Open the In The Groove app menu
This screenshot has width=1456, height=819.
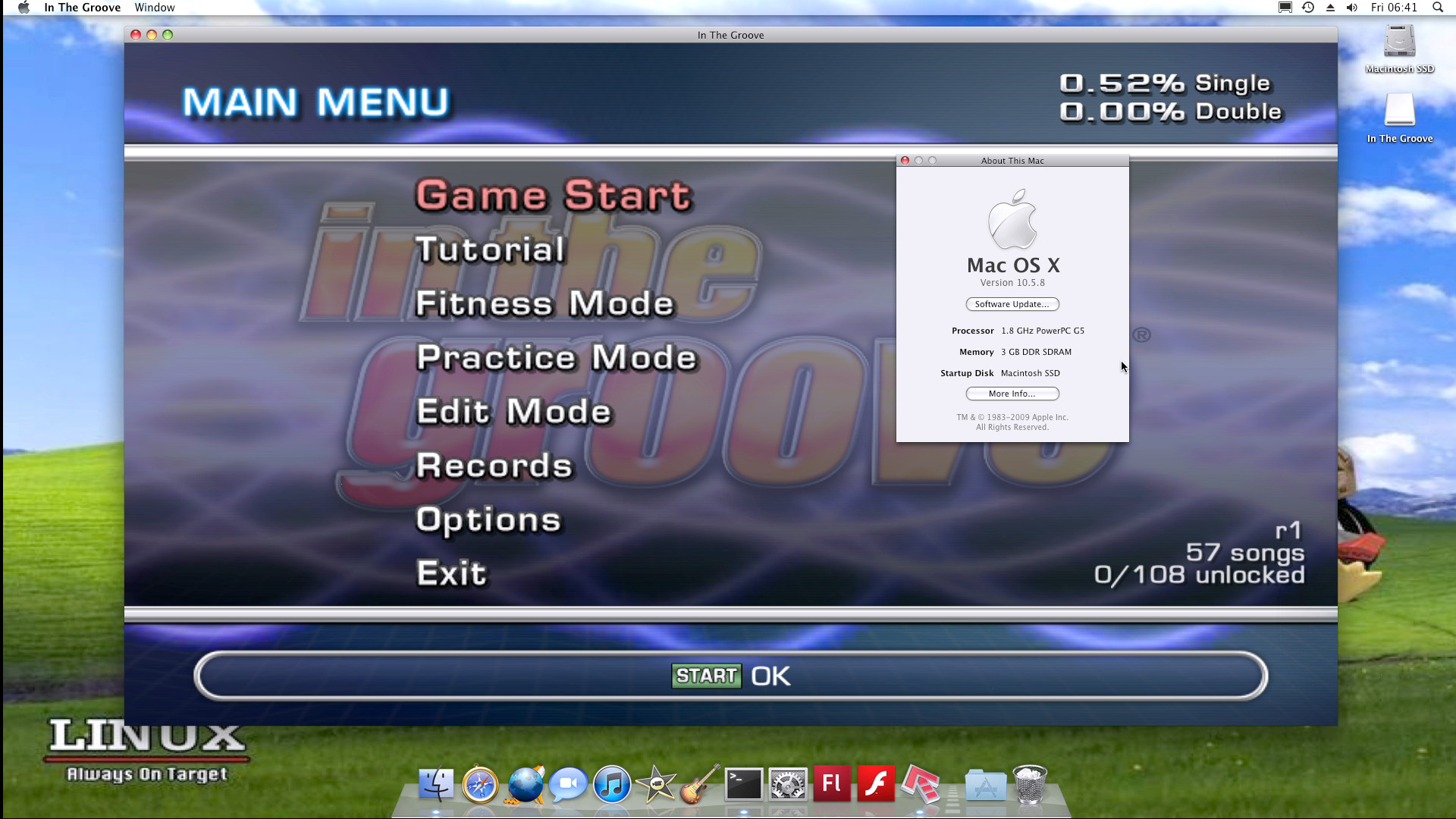82,8
